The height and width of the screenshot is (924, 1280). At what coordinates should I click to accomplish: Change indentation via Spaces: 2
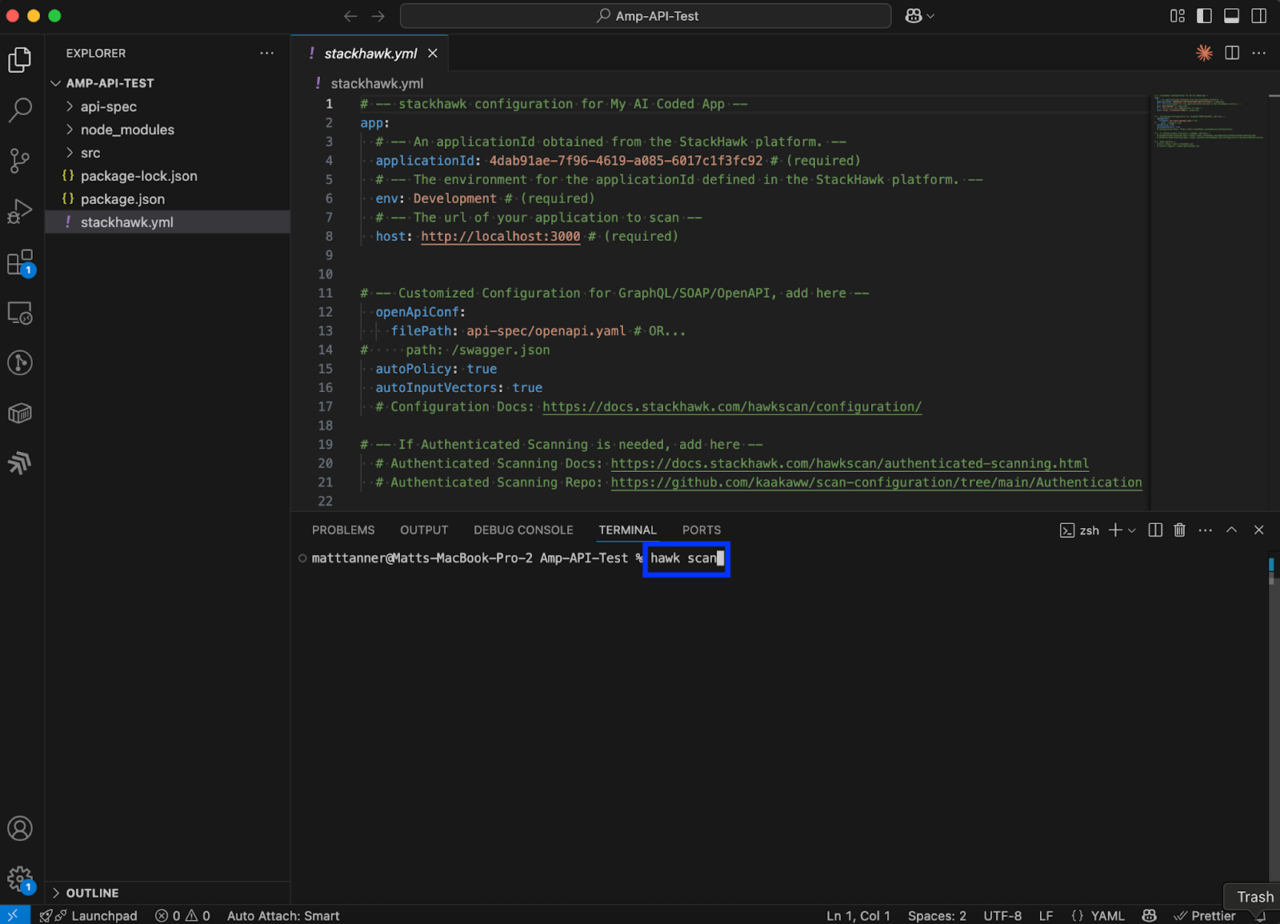tap(937, 915)
